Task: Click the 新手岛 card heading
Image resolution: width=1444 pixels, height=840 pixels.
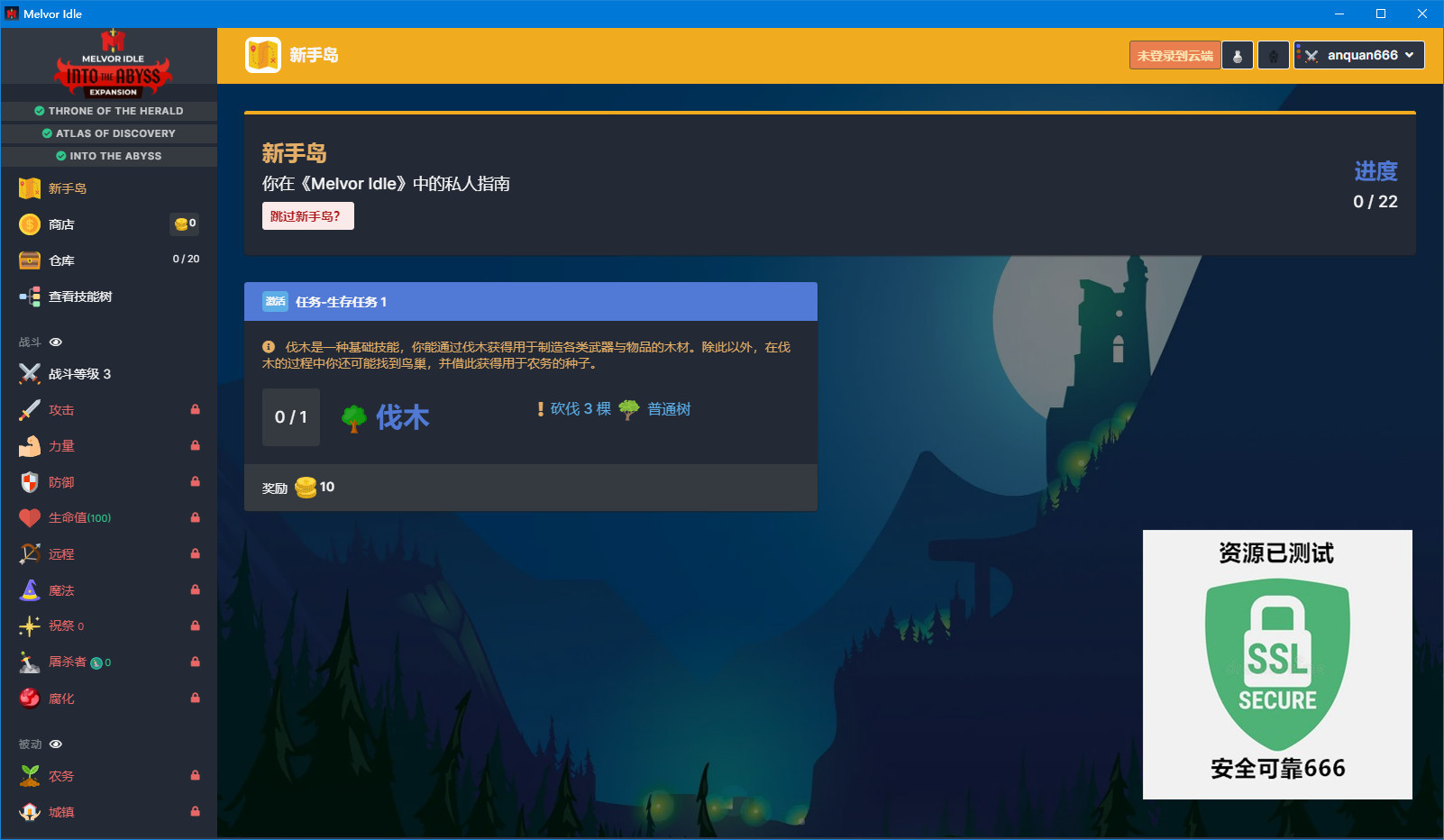Action: click(x=295, y=153)
